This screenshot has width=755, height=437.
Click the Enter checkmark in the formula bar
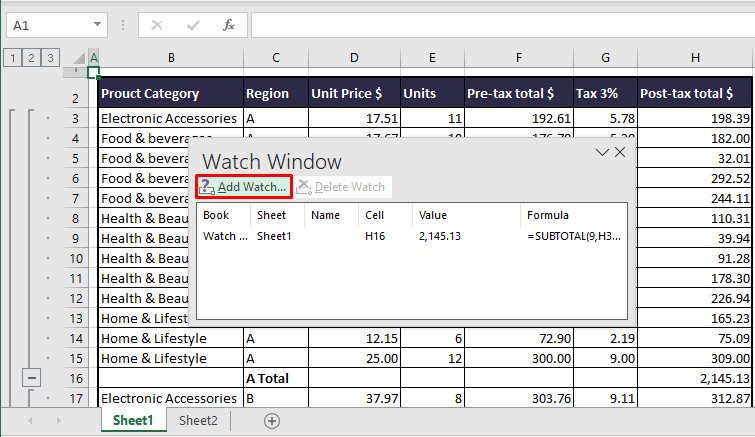193,25
